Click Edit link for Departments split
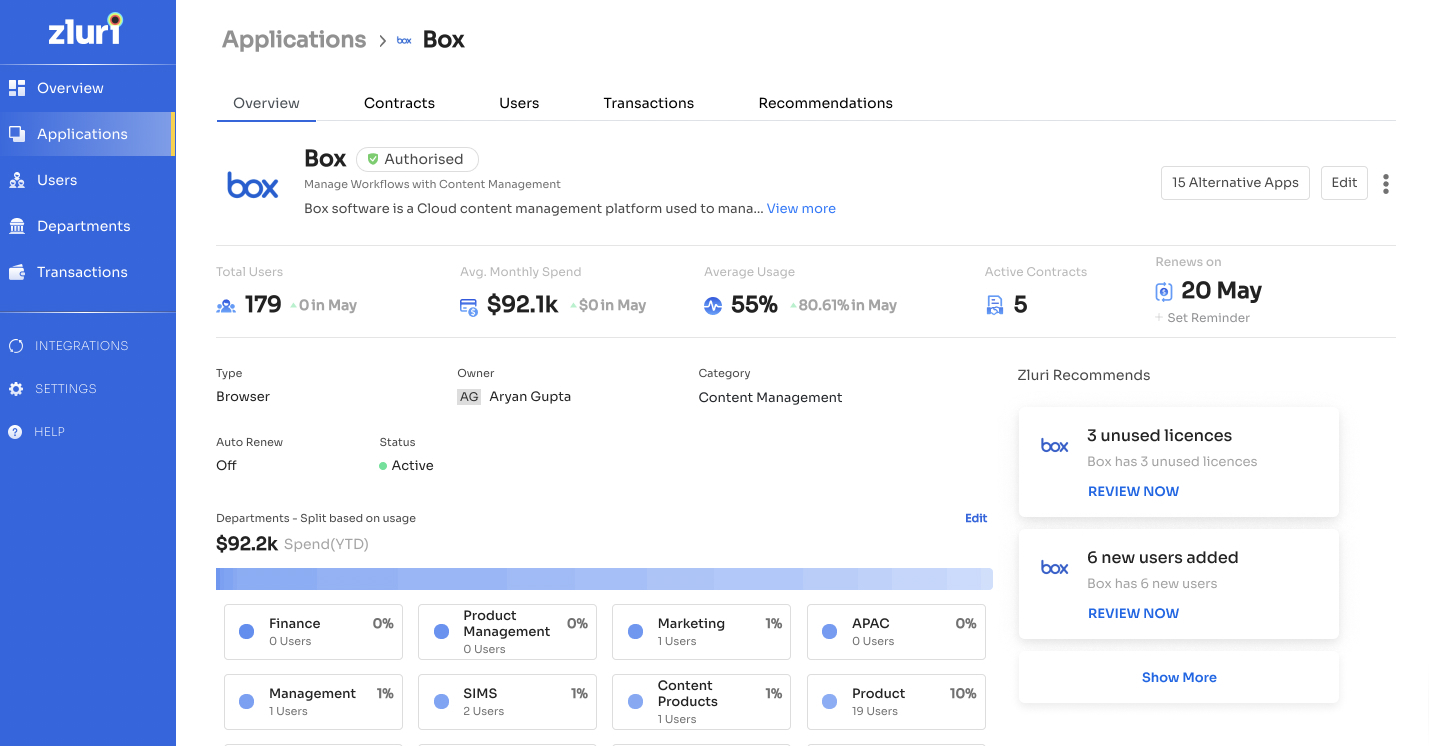 coord(976,518)
